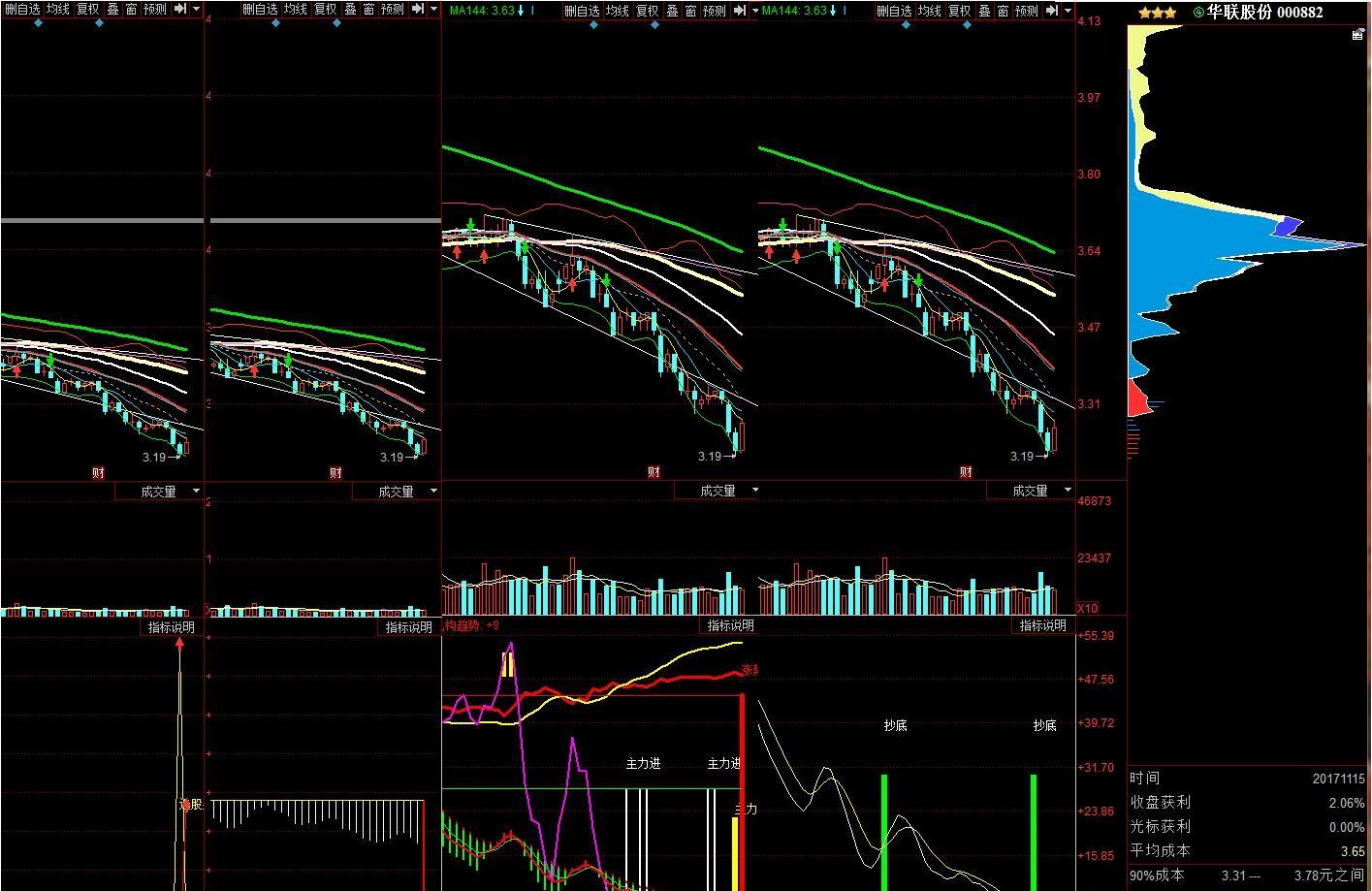Click the X10 volume scale label

coord(1088,608)
